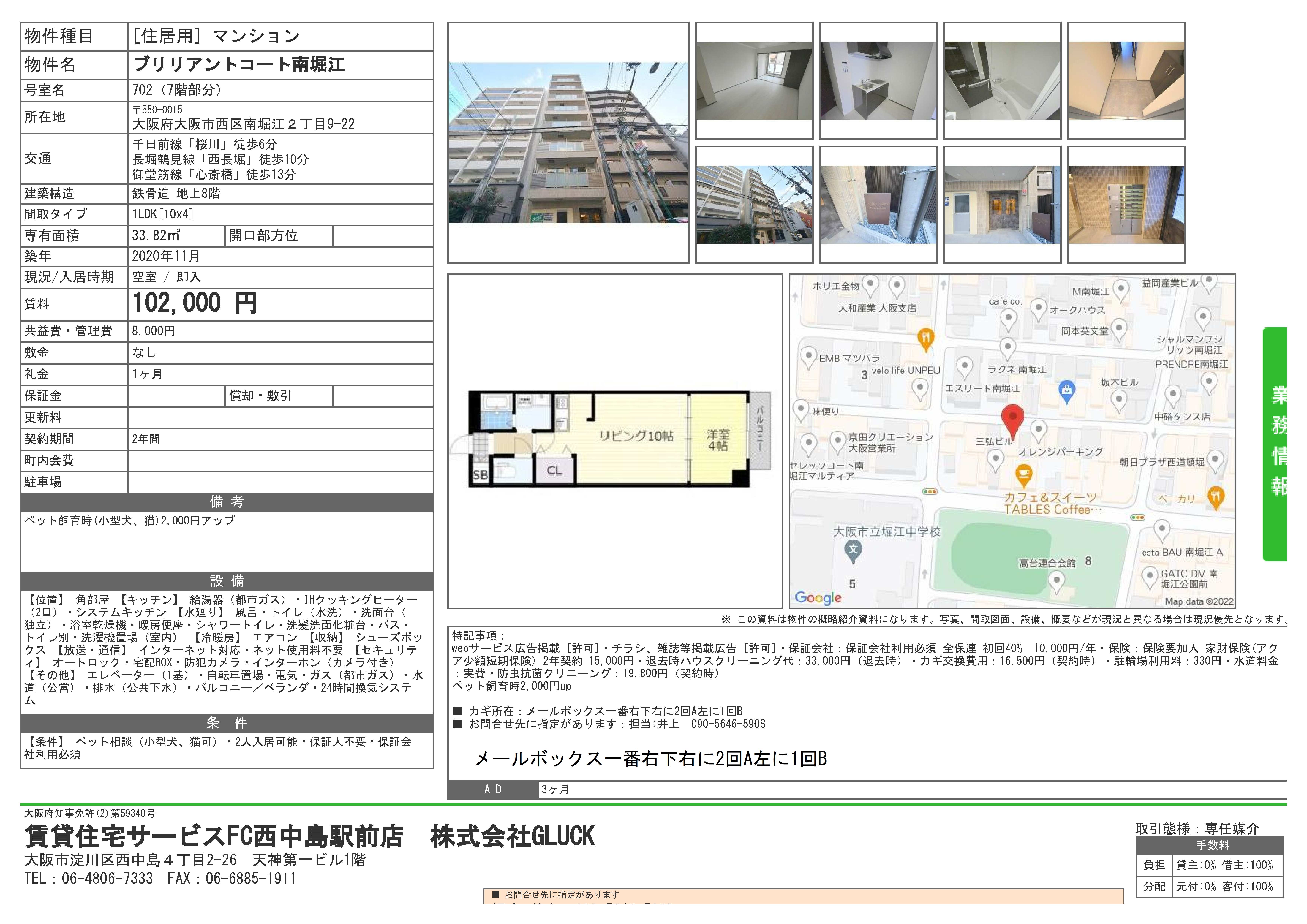Click the phone number 090-5646-5908

(728, 724)
